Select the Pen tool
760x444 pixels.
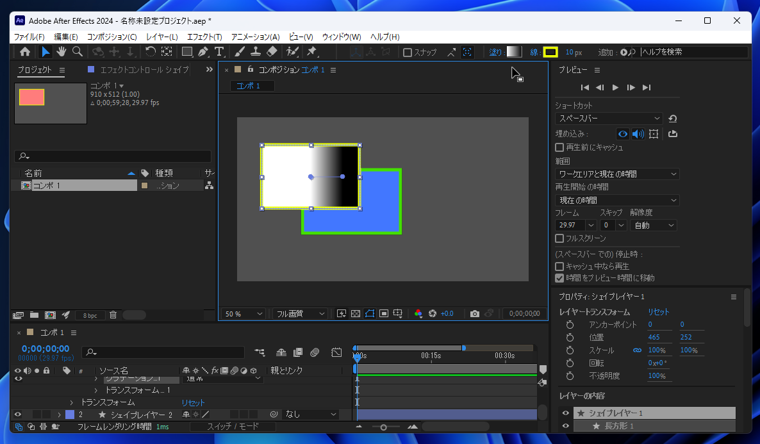click(203, 52)
